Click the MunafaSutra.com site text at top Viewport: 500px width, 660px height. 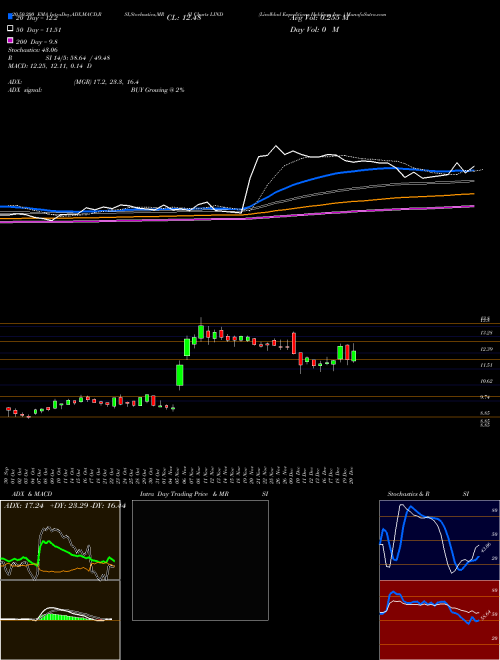364,14
